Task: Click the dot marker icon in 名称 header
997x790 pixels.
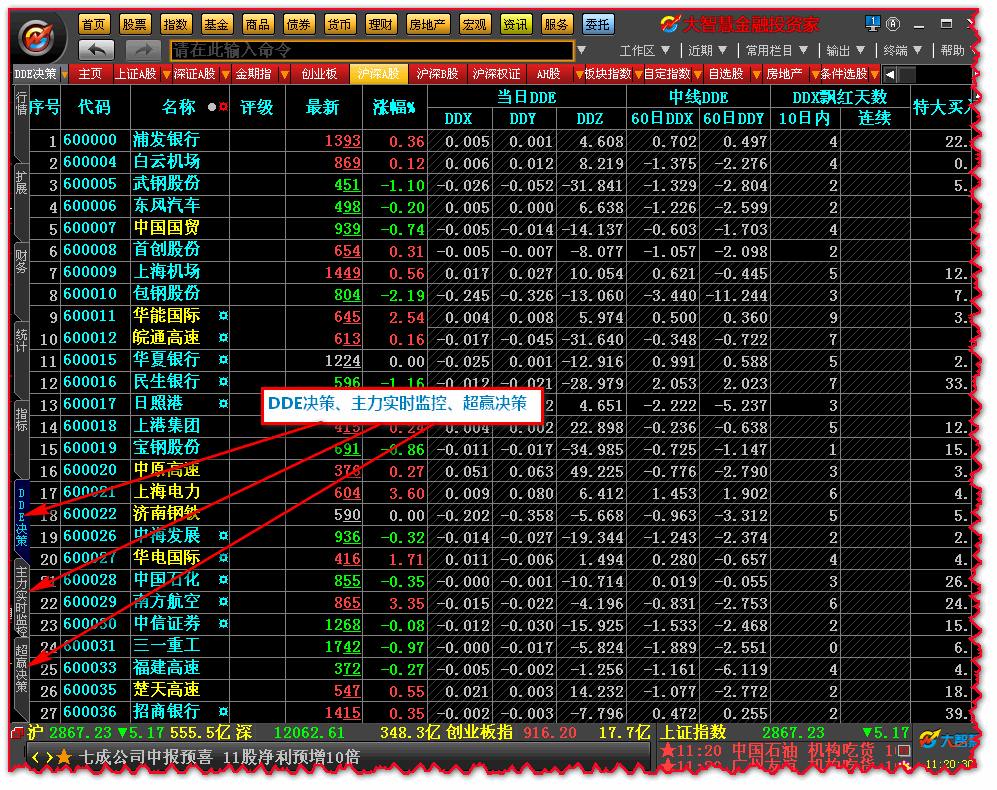Action: click(212, 107)
